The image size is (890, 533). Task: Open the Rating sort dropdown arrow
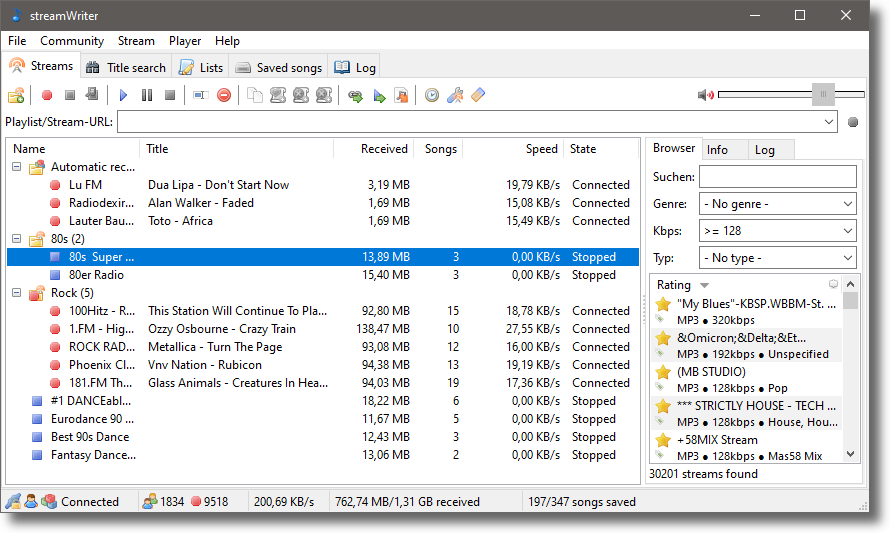[x=704, y=286]
